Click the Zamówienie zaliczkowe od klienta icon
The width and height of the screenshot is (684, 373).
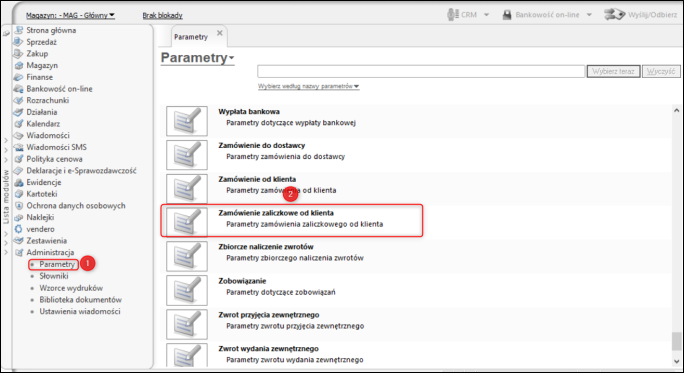[x=187, y=222]
